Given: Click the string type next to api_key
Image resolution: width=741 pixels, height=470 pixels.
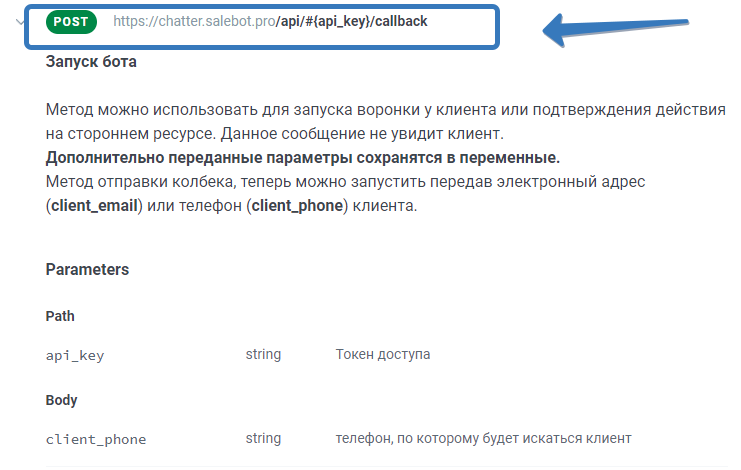Looking at the screenshot, I should (x=263, y=355).
